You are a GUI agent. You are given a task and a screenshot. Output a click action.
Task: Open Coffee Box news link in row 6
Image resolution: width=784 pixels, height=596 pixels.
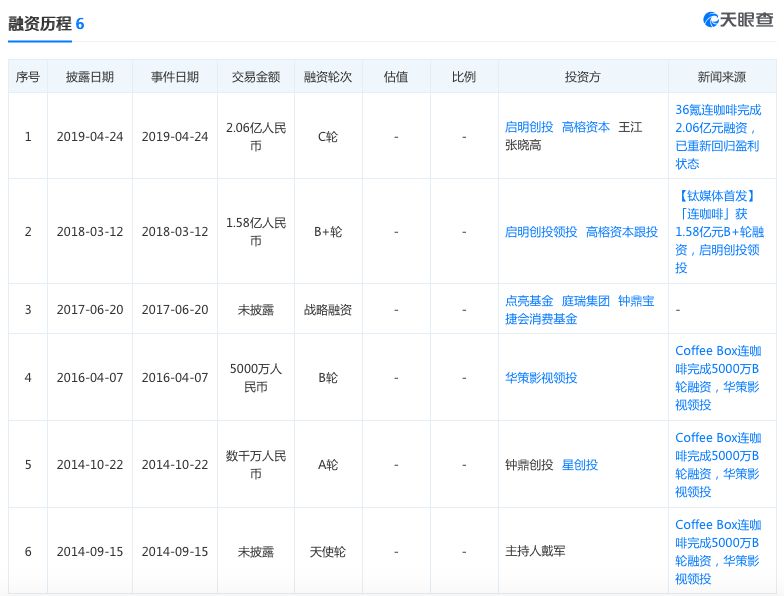[x=718, y=552]
